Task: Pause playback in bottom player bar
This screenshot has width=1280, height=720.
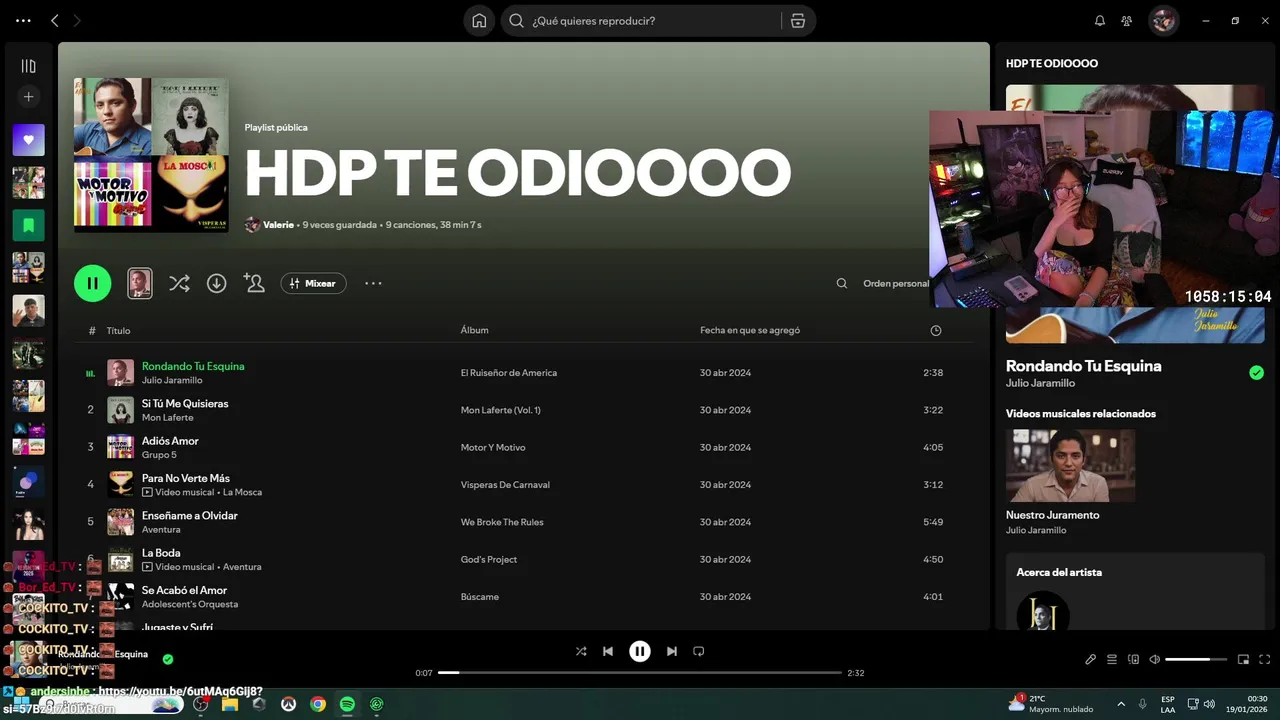Action: [640, 651]
